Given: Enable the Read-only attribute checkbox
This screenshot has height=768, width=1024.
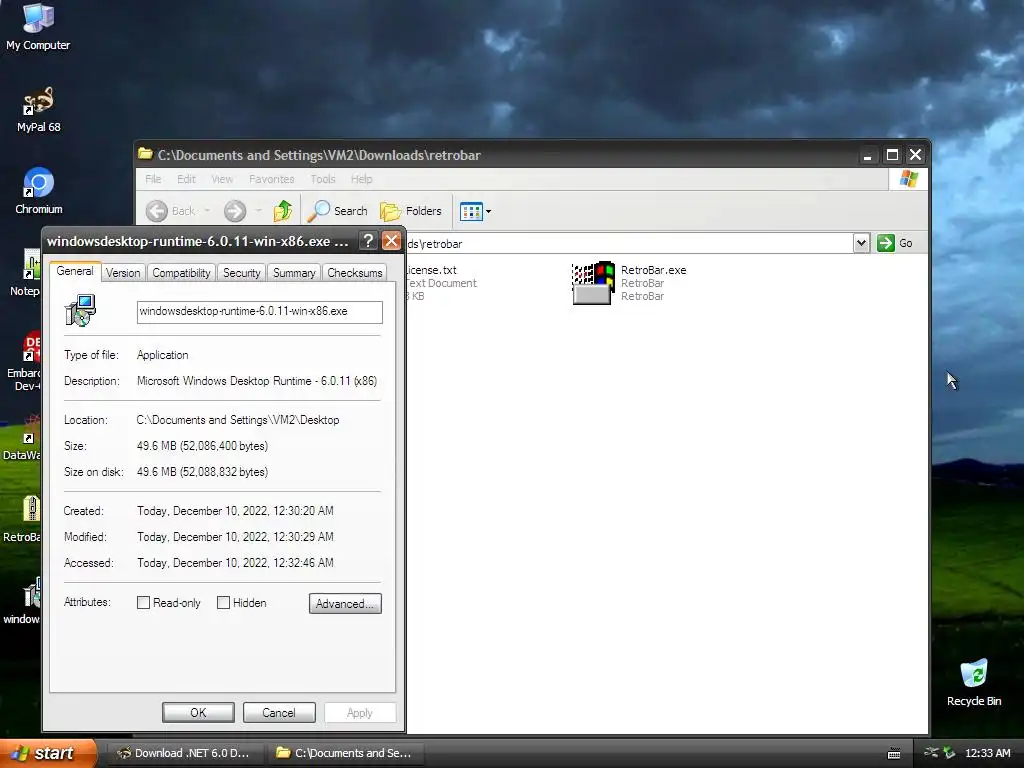Looking at the screenshot, I should (x=143, y=603).
